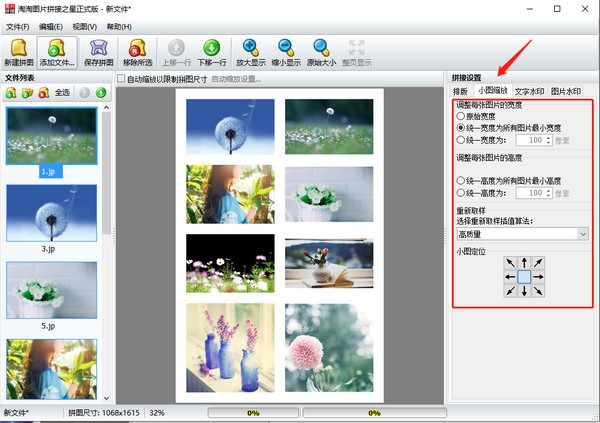Move row down with 下移一行
600x423 pixels.
pyautogui.click(x=211, y=52)
